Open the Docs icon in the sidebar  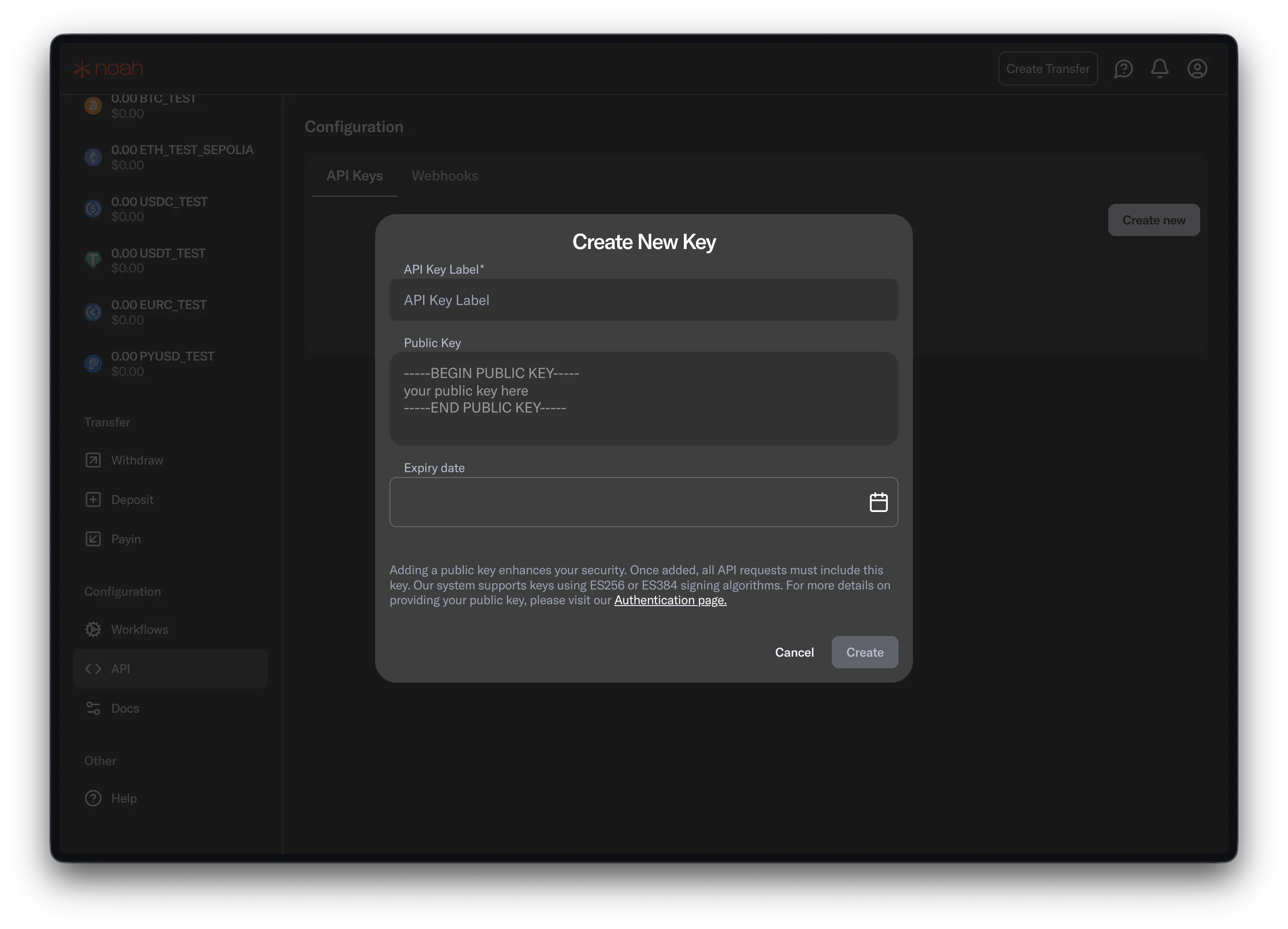93,708
